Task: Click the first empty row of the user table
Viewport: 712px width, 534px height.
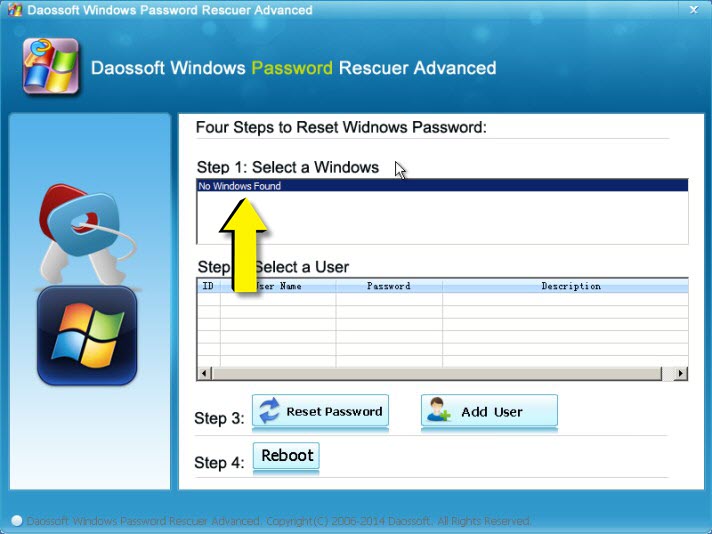Action: click(443, 299)
